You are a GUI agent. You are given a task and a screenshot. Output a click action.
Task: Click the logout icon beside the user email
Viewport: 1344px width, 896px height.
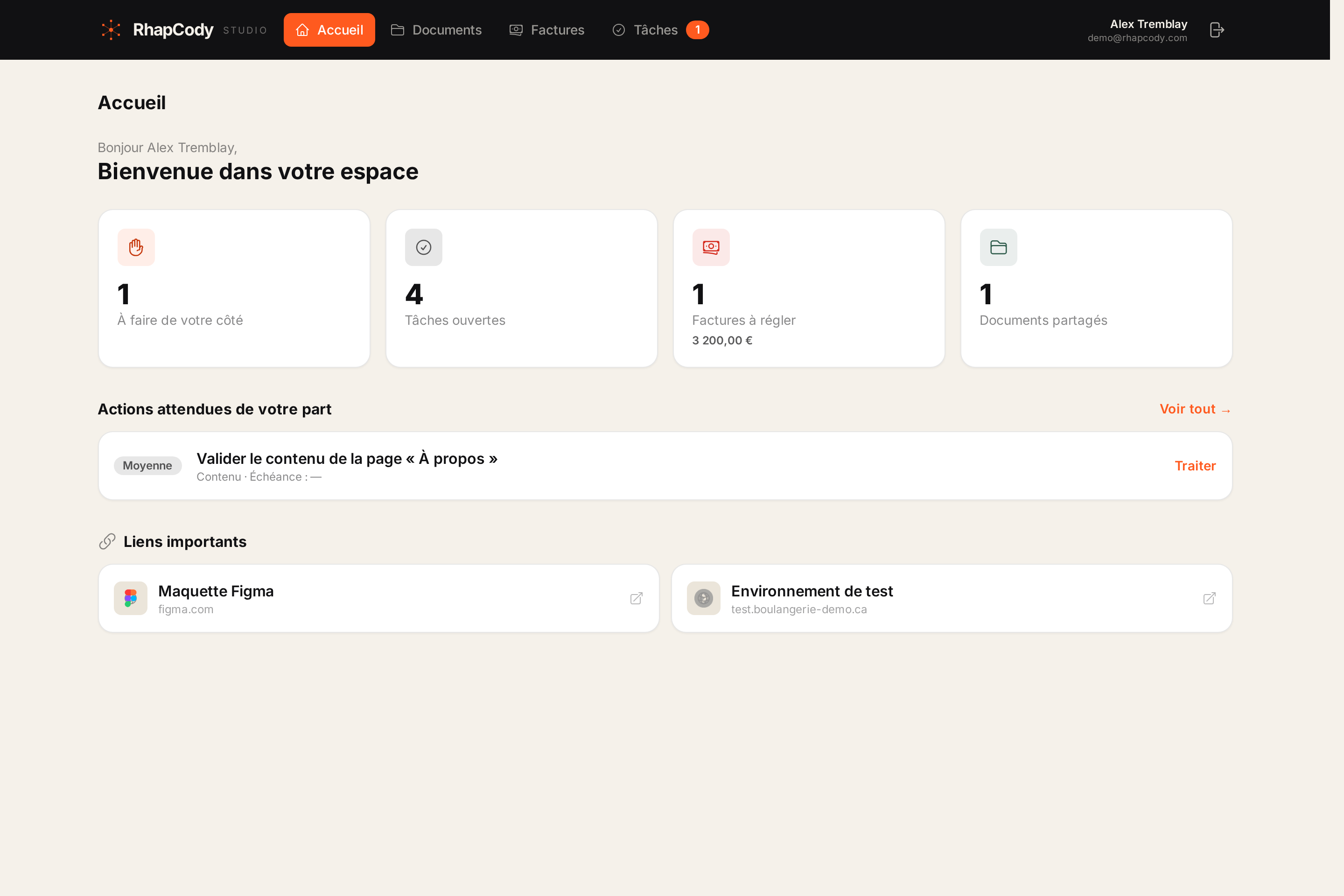[1217, 30]
